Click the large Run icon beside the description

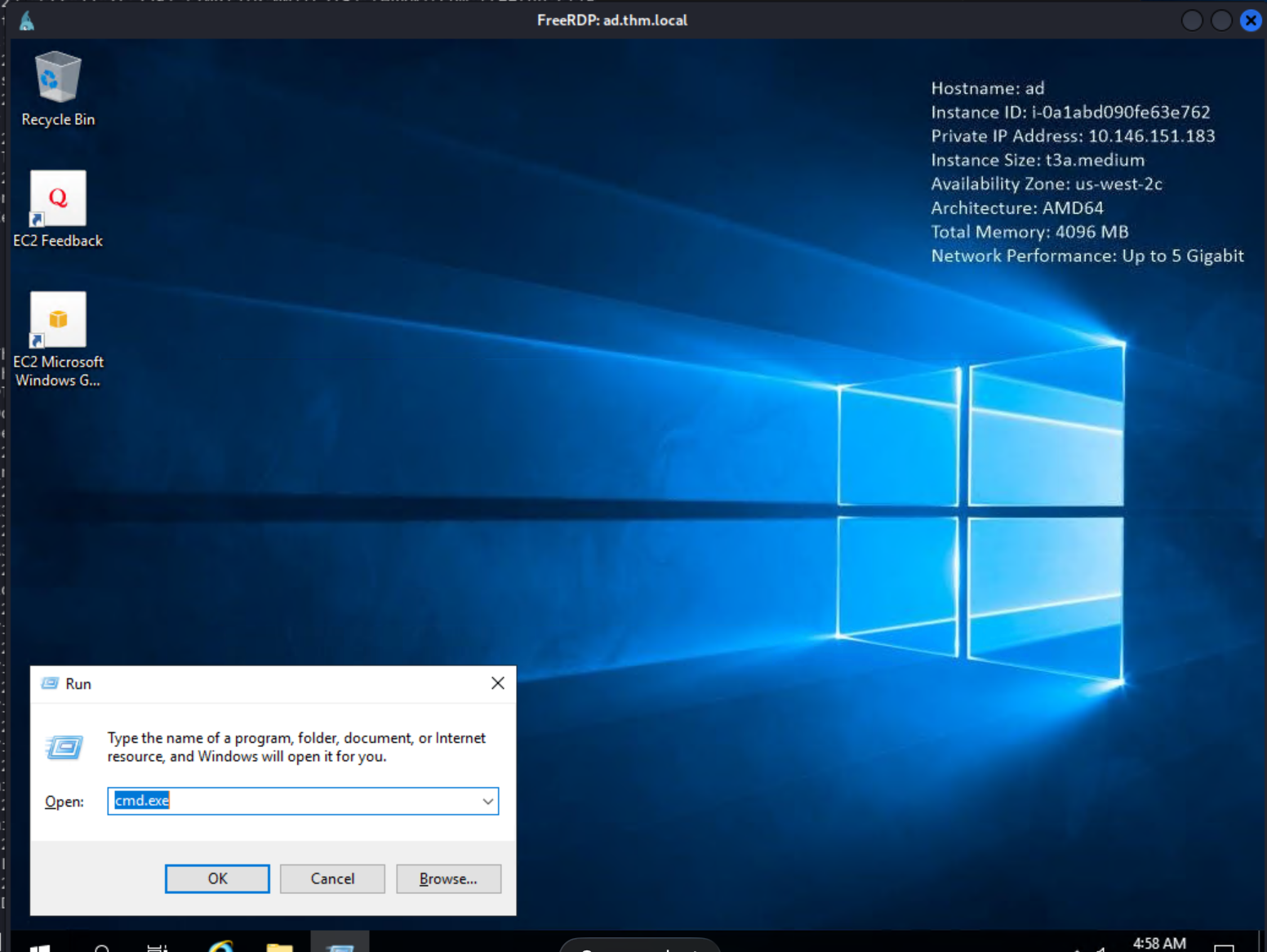[64, 746]
